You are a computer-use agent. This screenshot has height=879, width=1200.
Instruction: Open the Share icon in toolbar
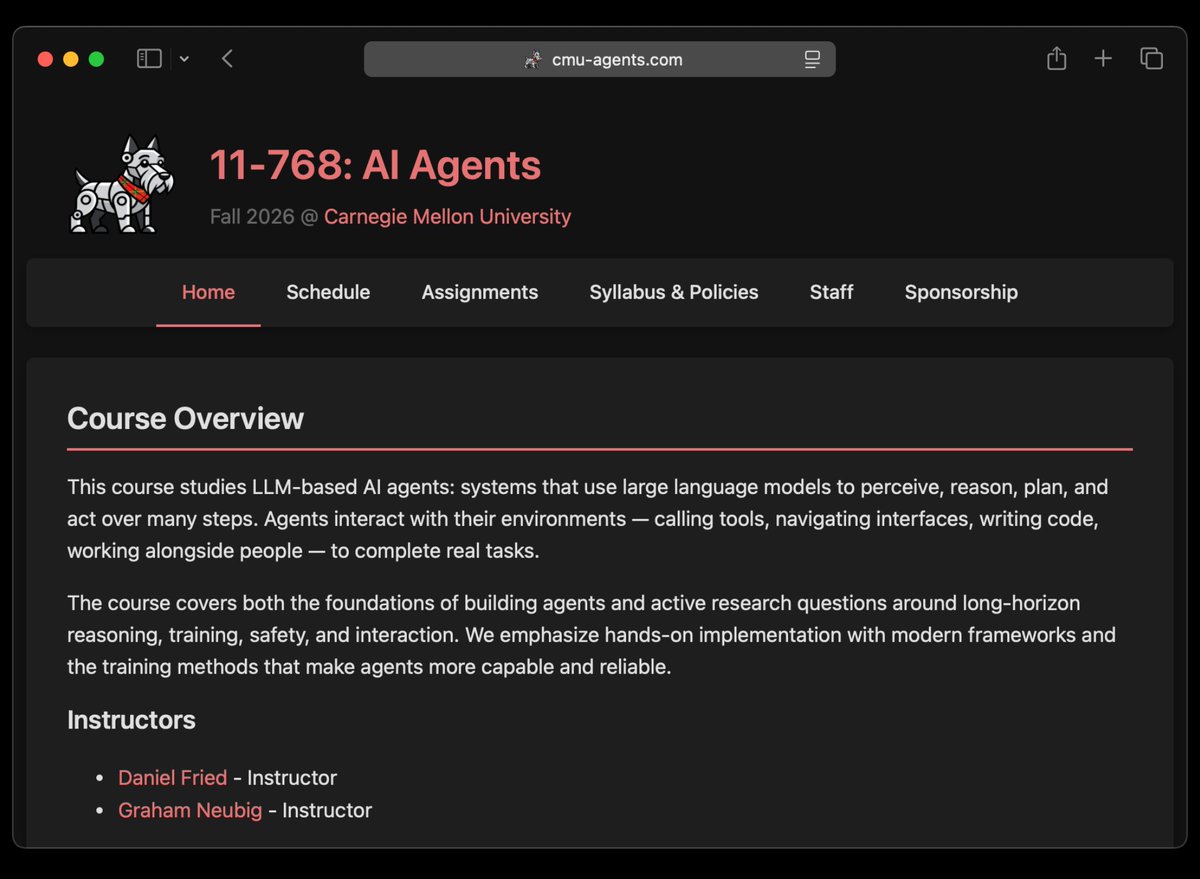pyautogui.click(x=1056, y=59)
